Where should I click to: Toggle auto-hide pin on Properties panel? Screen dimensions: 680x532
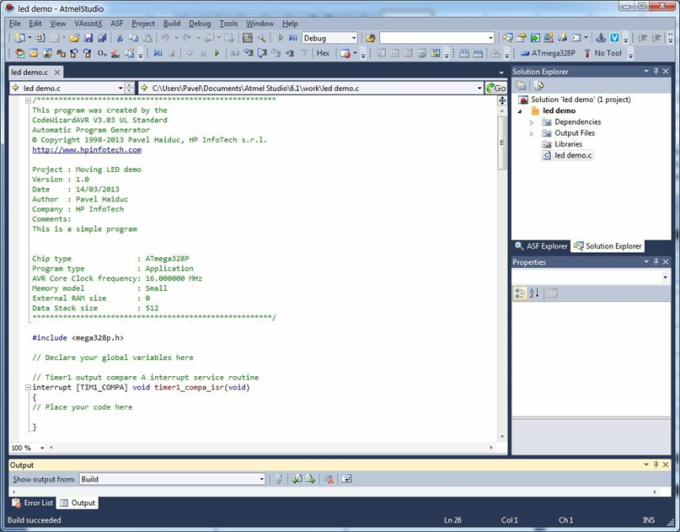point(656,262)
